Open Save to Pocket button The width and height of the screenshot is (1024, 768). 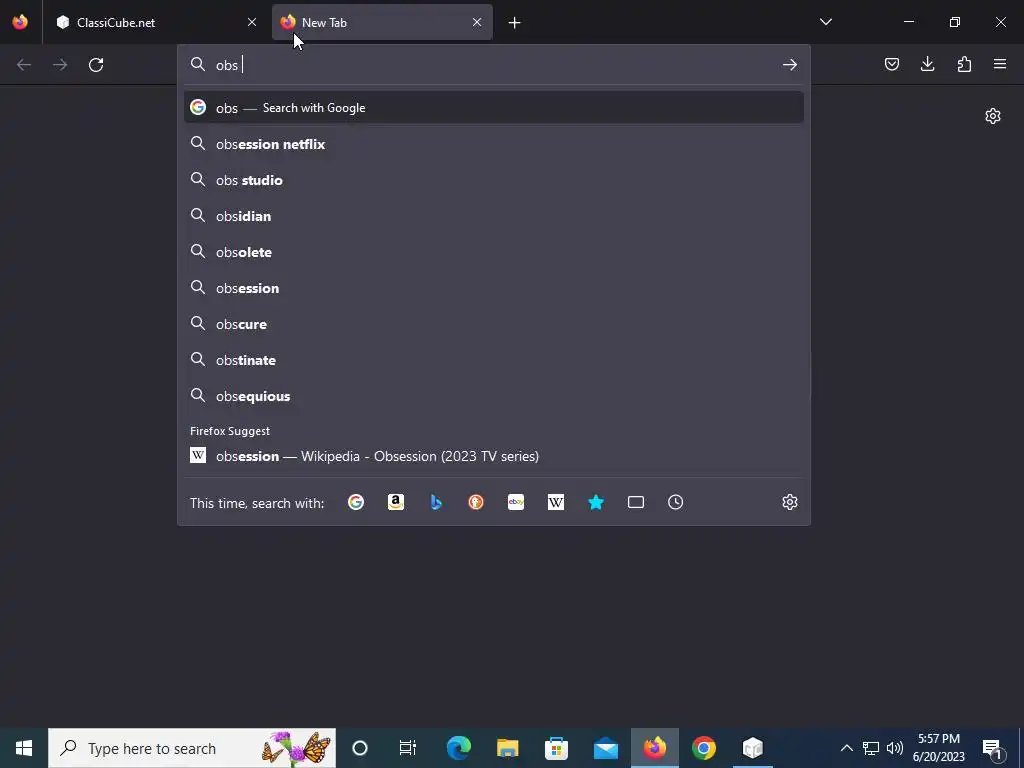891,64
